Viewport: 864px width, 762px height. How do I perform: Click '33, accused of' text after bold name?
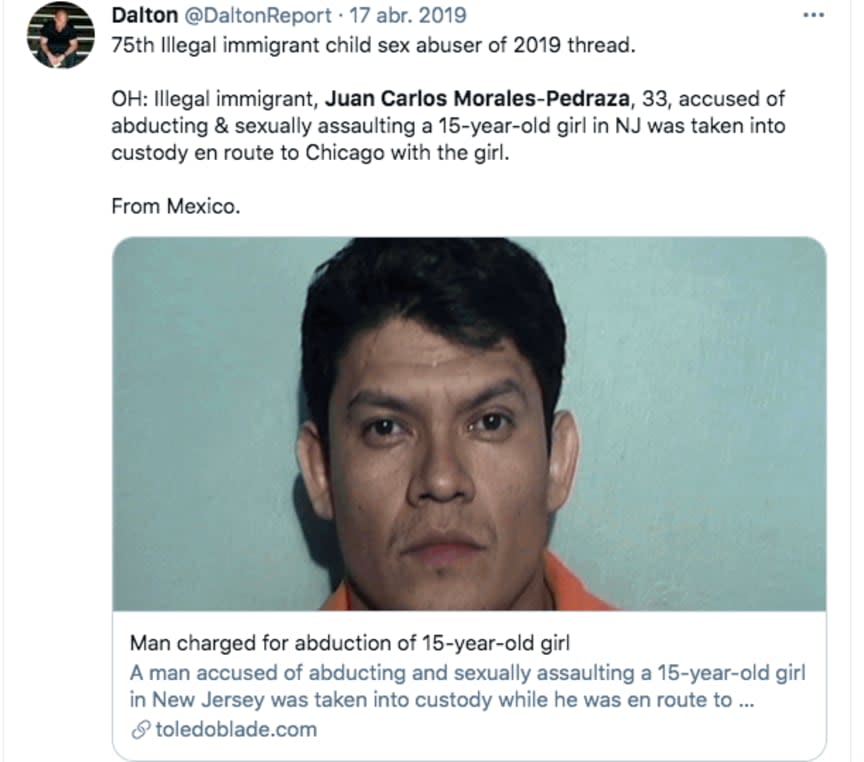(x=713, y=99)
